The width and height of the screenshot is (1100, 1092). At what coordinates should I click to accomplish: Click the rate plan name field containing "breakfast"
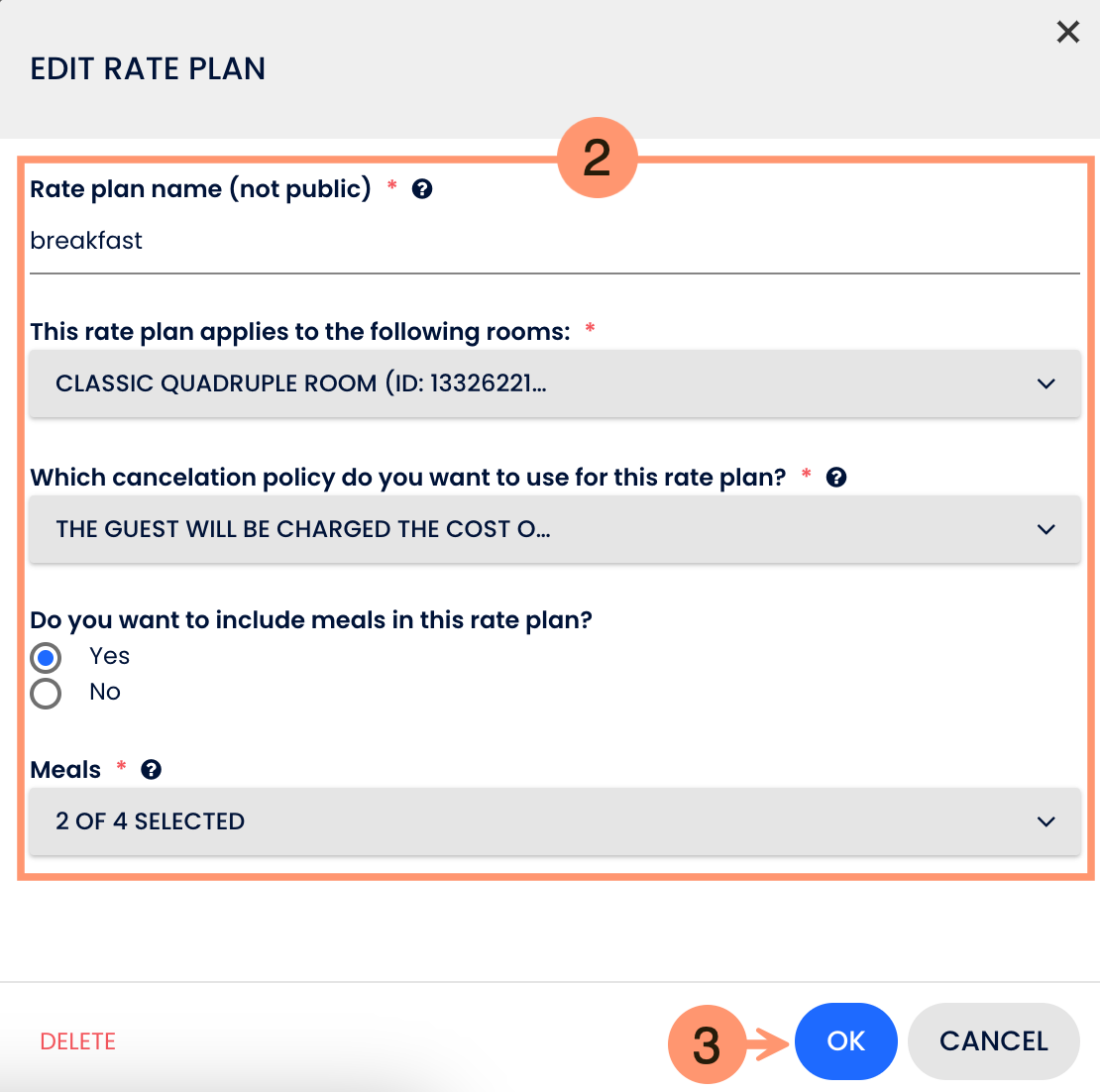pyautogui.click(x=554, y=241)
